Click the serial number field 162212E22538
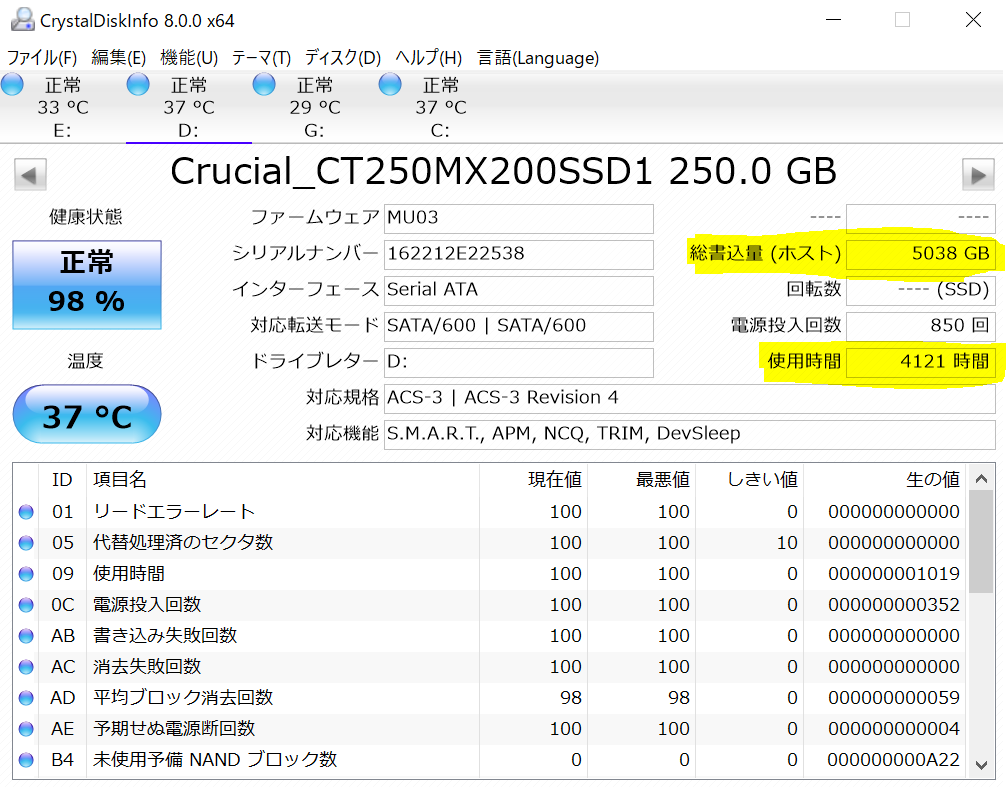The height and width of the screenshot is (787, 1006). 518,253
